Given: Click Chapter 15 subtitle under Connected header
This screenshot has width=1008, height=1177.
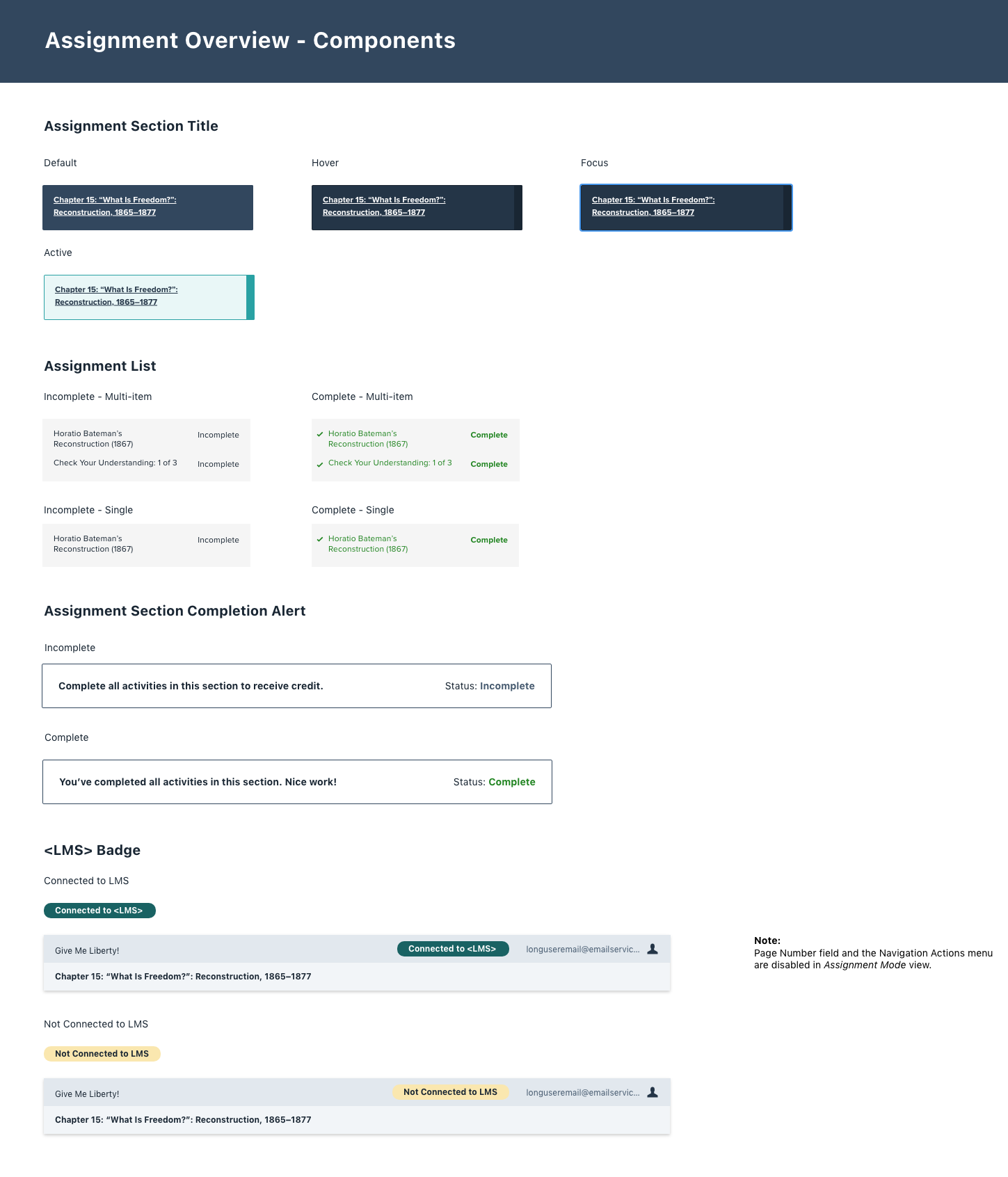Looking at the screenshot, I should 183,977.
